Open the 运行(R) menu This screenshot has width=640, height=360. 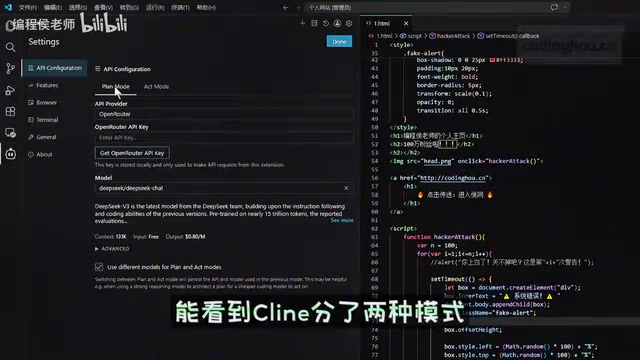[155, 7]
